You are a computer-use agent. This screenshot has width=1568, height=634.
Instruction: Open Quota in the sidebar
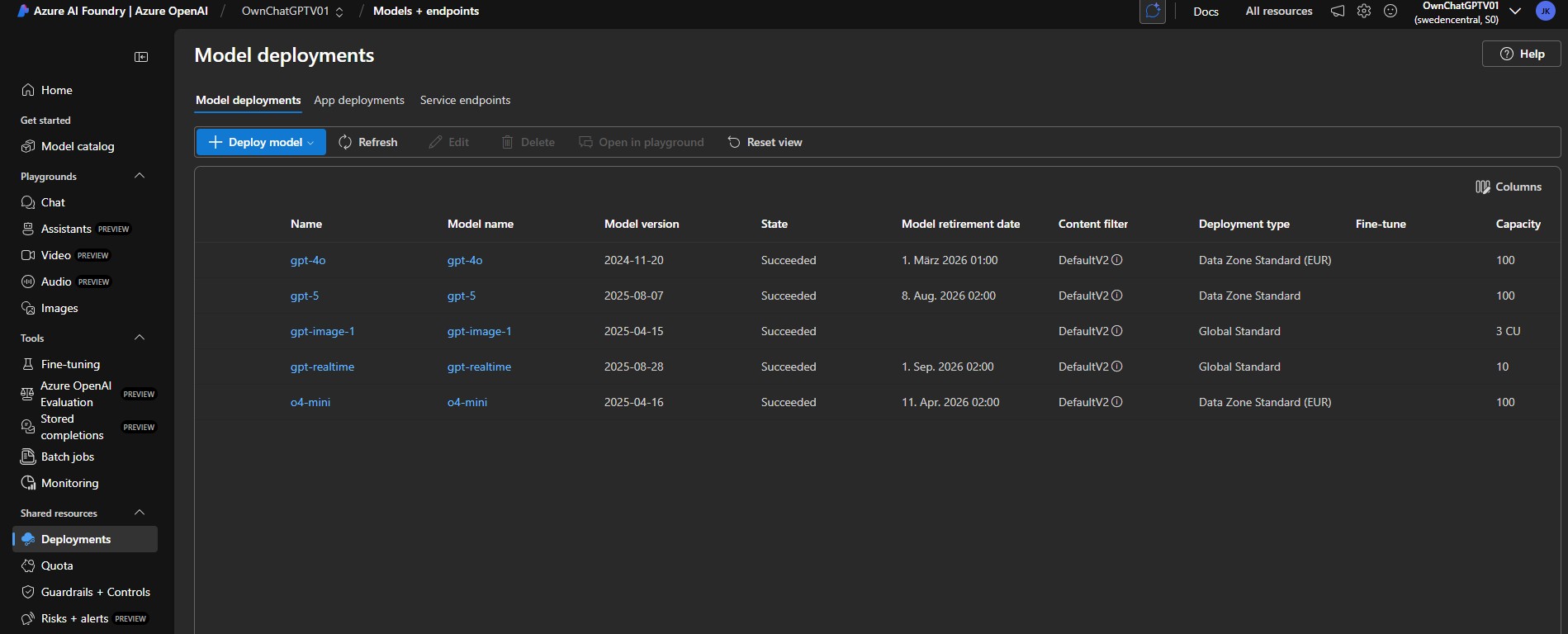57,565
